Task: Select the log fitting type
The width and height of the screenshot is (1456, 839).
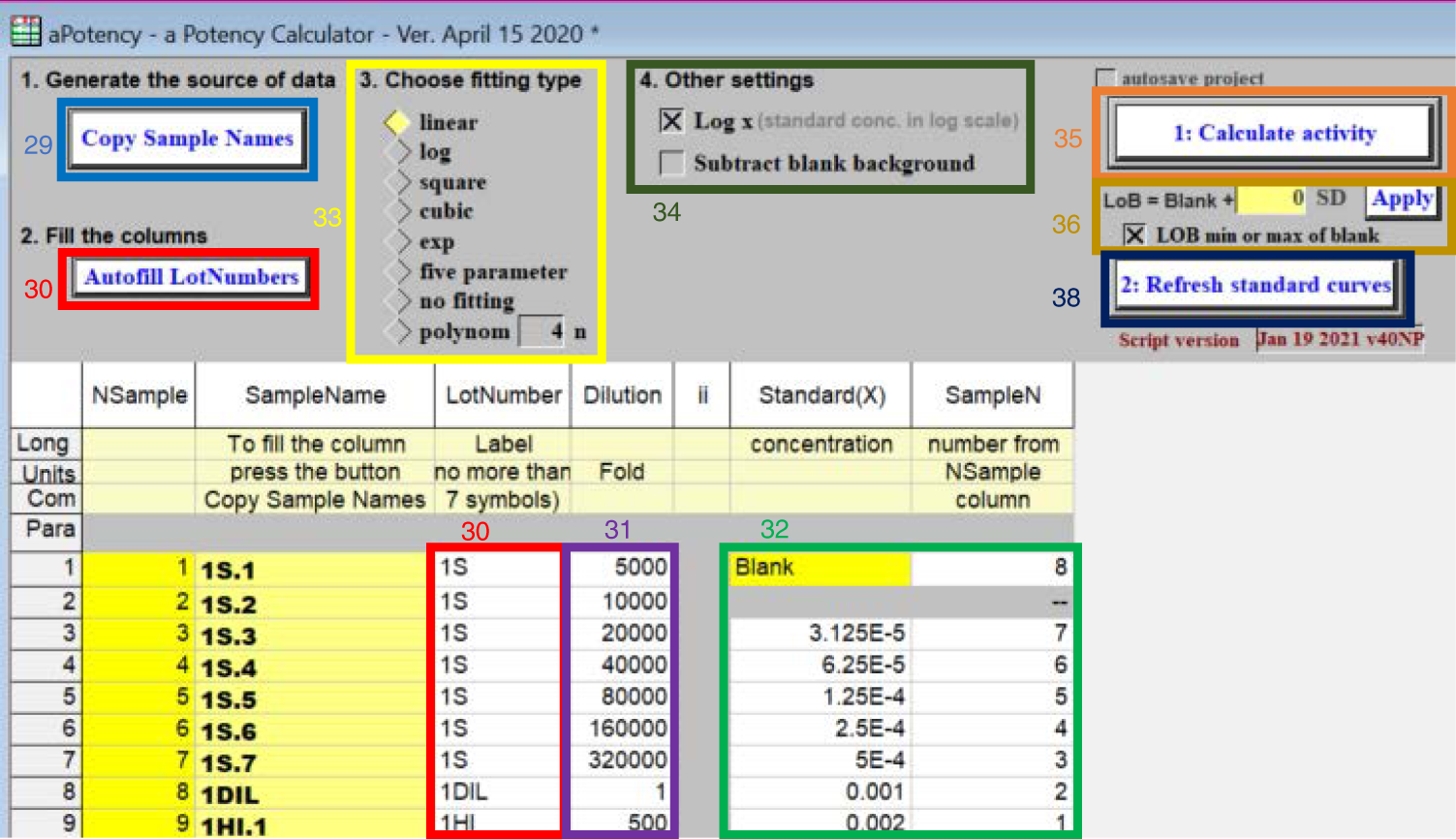Action: pos(397,152)
